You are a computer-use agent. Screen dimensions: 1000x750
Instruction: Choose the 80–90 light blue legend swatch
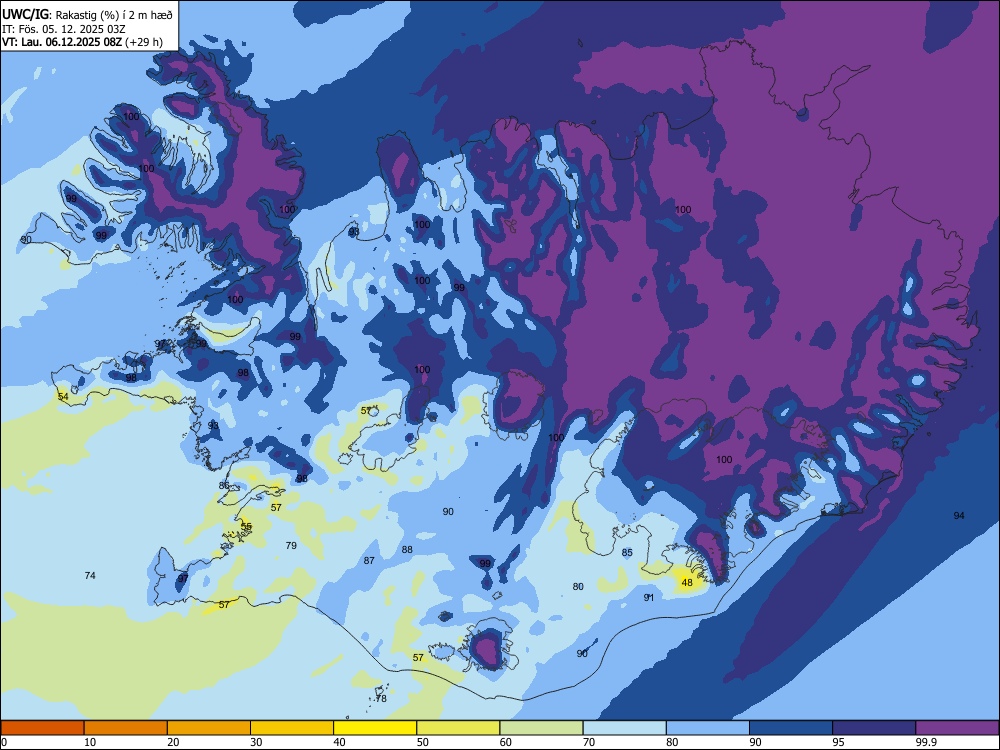(707, 728)
